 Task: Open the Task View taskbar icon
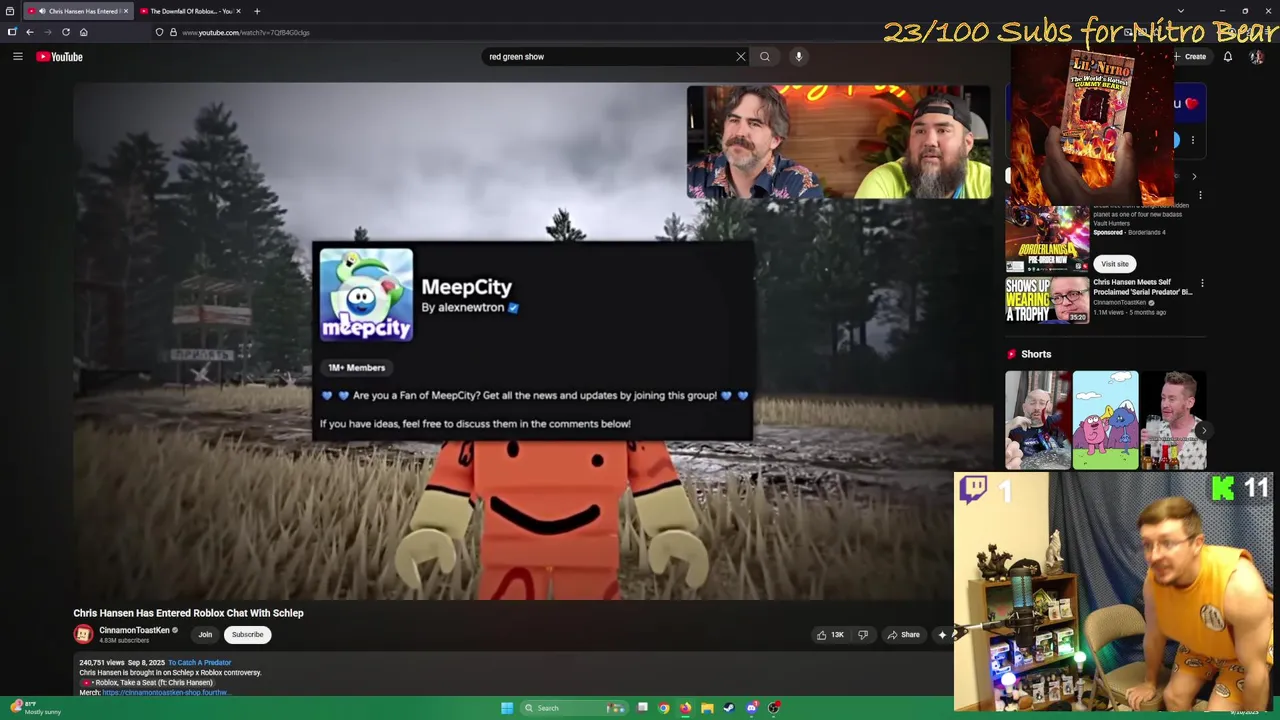[x=642, y=708]
